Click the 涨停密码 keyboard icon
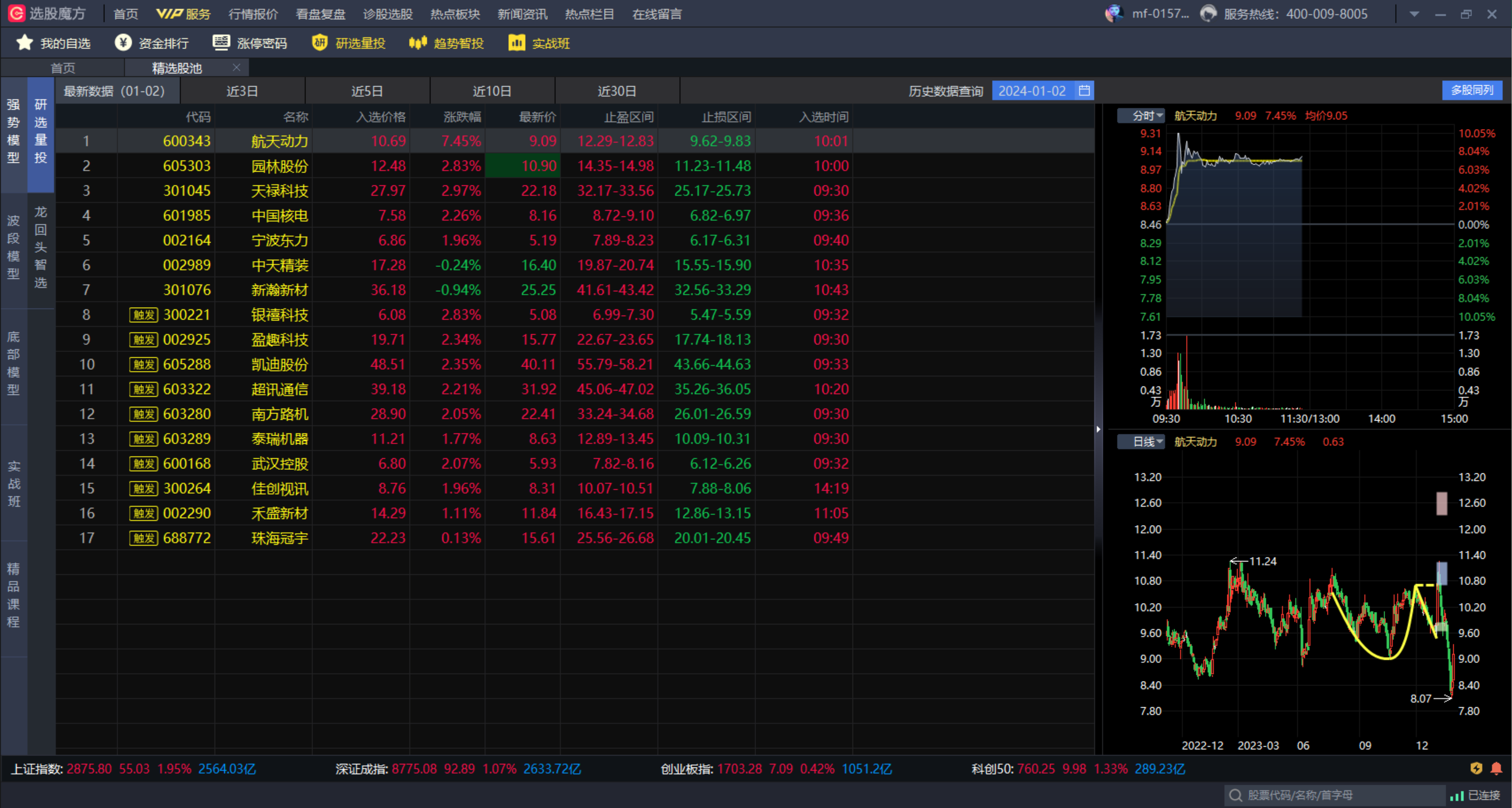Viewport: 1512px width, 808px height. tap(221, 42)
